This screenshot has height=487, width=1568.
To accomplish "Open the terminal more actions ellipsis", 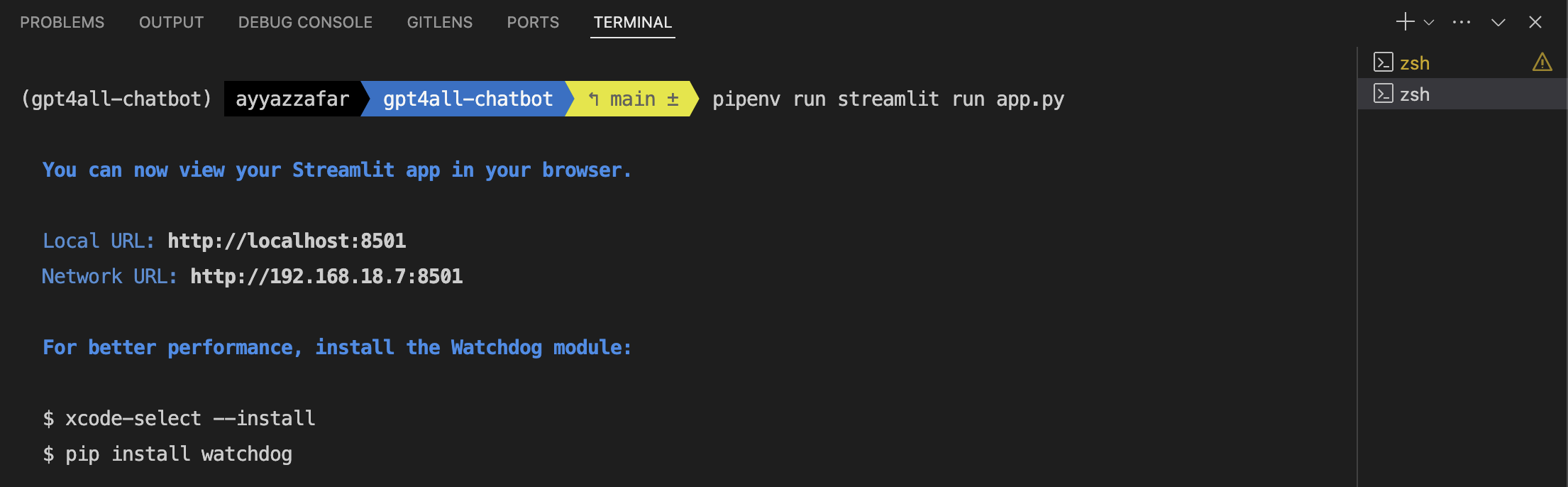I will point(1462,23).
